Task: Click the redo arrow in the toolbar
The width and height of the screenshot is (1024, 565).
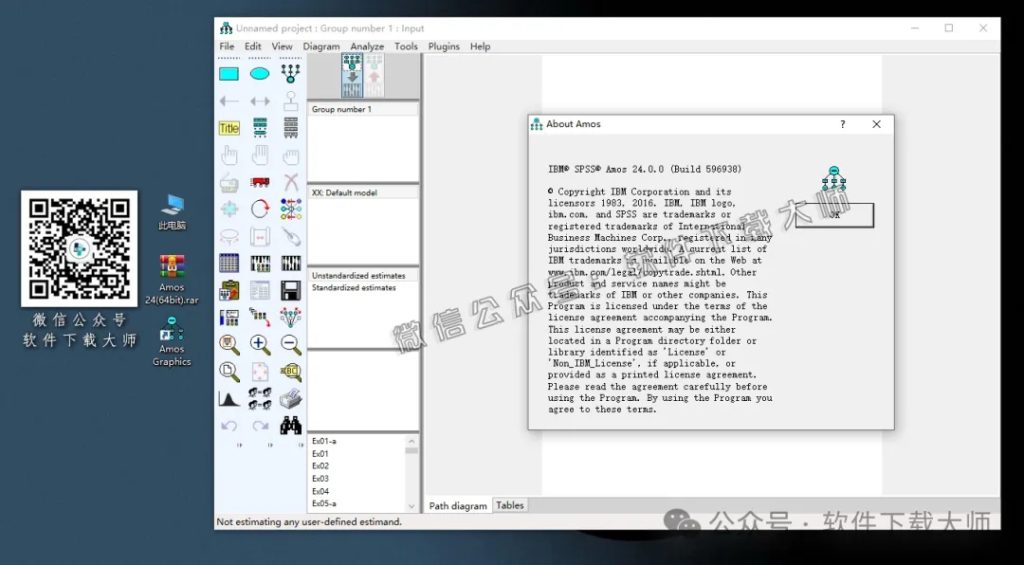Action: tap(260, 426)
